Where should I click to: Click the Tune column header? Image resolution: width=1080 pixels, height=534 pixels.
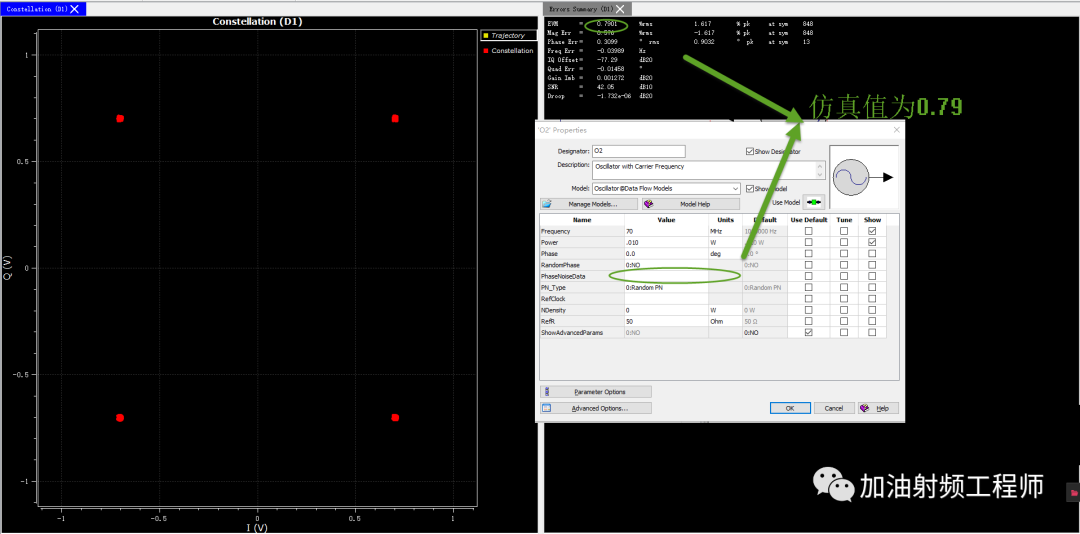[844, 220]
